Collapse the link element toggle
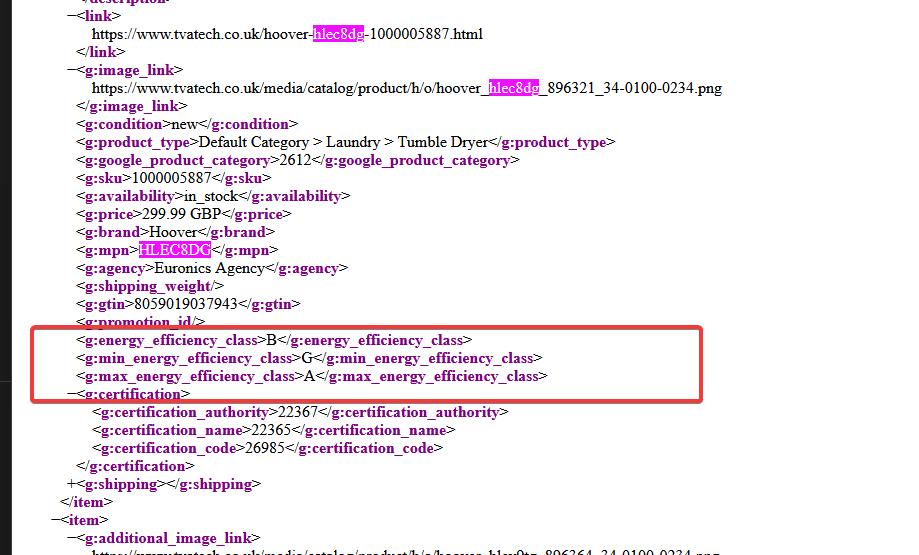The width and height of the screenshot is (919, 555). (71, 16)
